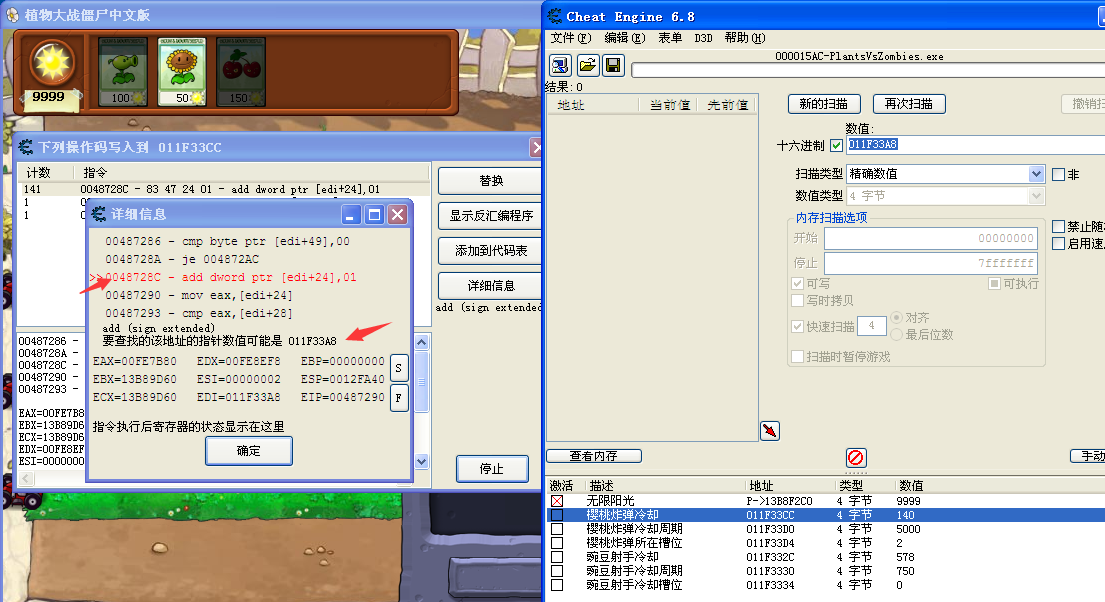Select the Peashooter seed packet costing 100

[x=123, y=72]
